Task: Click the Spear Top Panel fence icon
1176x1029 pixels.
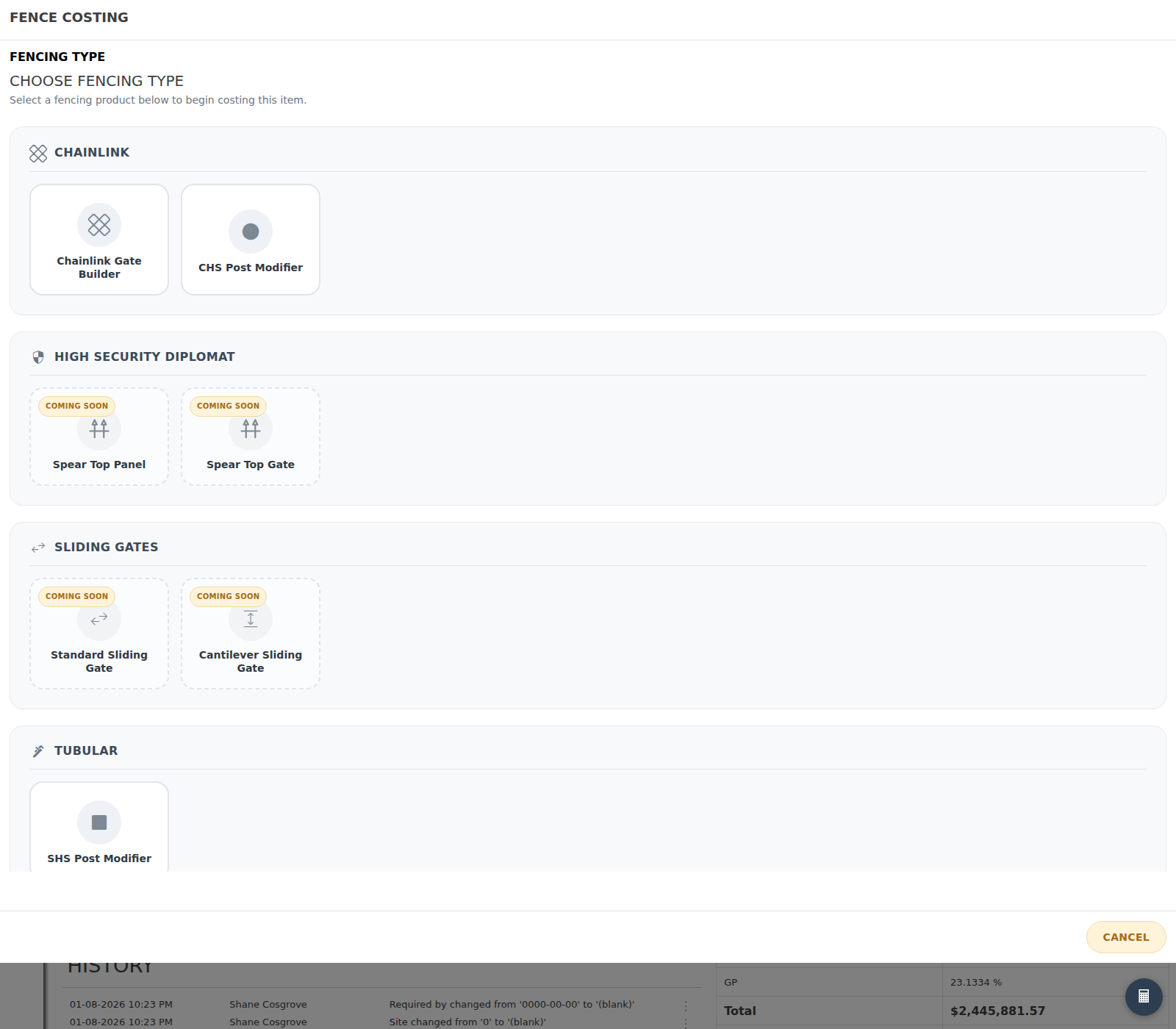Action: coord(99,429)
